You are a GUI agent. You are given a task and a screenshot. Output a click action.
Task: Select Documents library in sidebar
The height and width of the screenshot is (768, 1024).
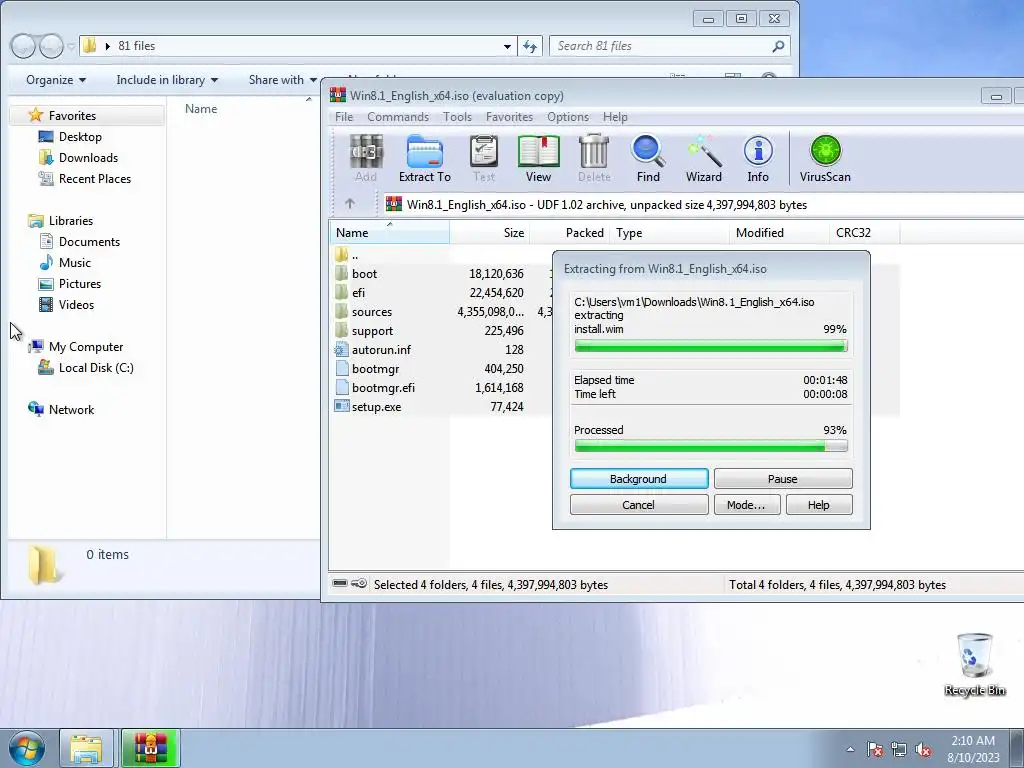[x=80, y=242]
